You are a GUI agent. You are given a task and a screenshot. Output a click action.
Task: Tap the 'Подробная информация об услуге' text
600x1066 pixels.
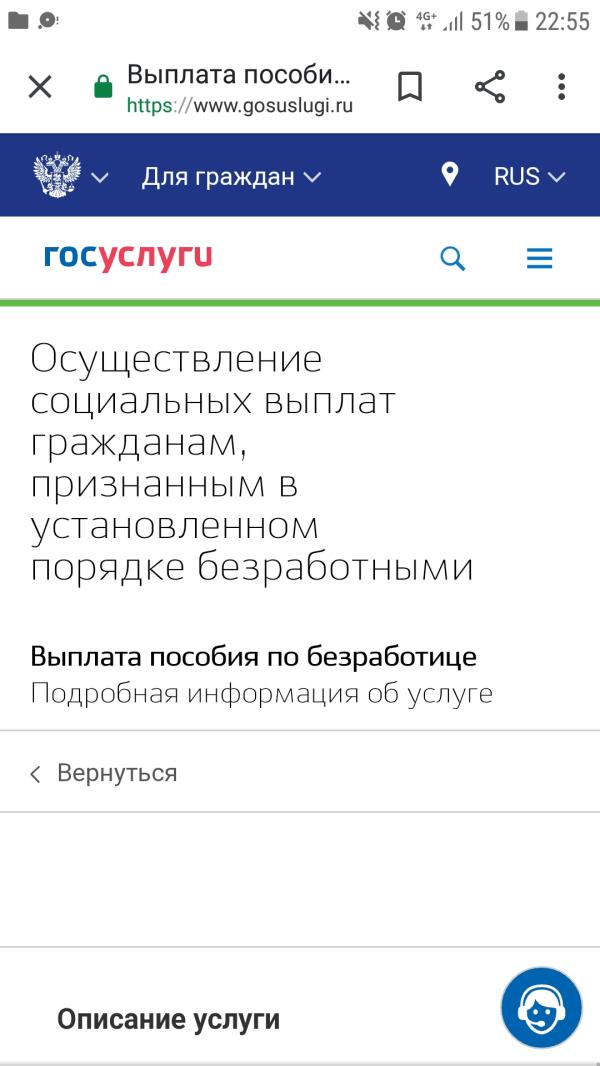click(261, 693)
